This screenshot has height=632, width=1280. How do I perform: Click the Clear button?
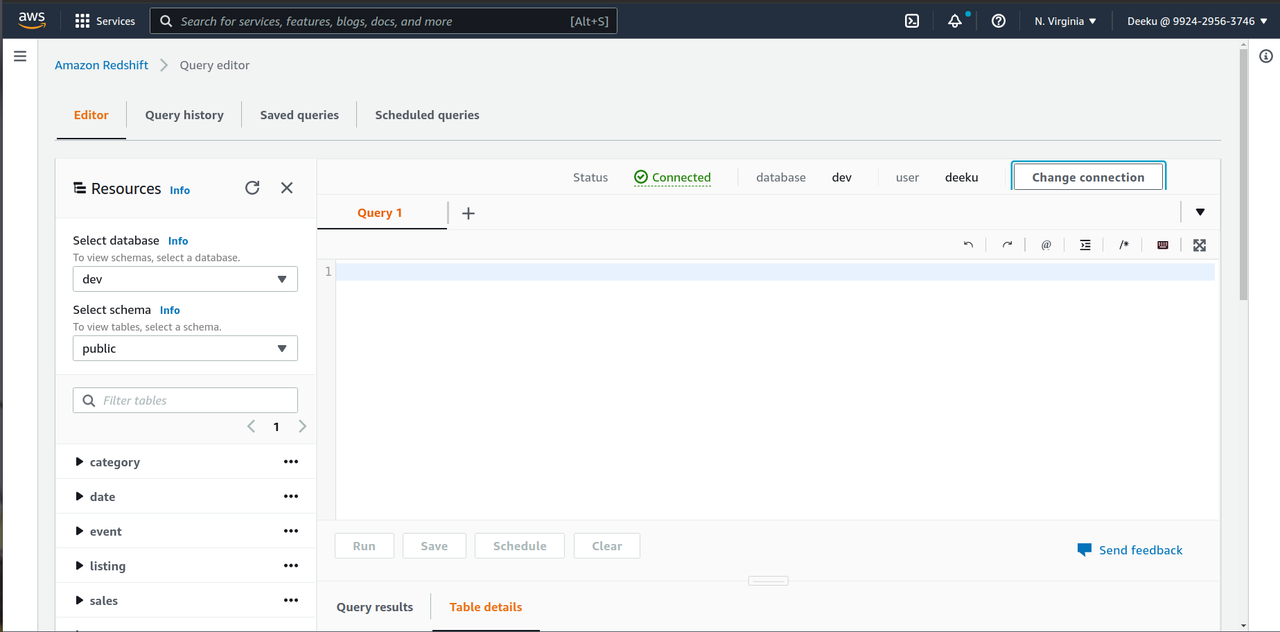tap(607, 546)
